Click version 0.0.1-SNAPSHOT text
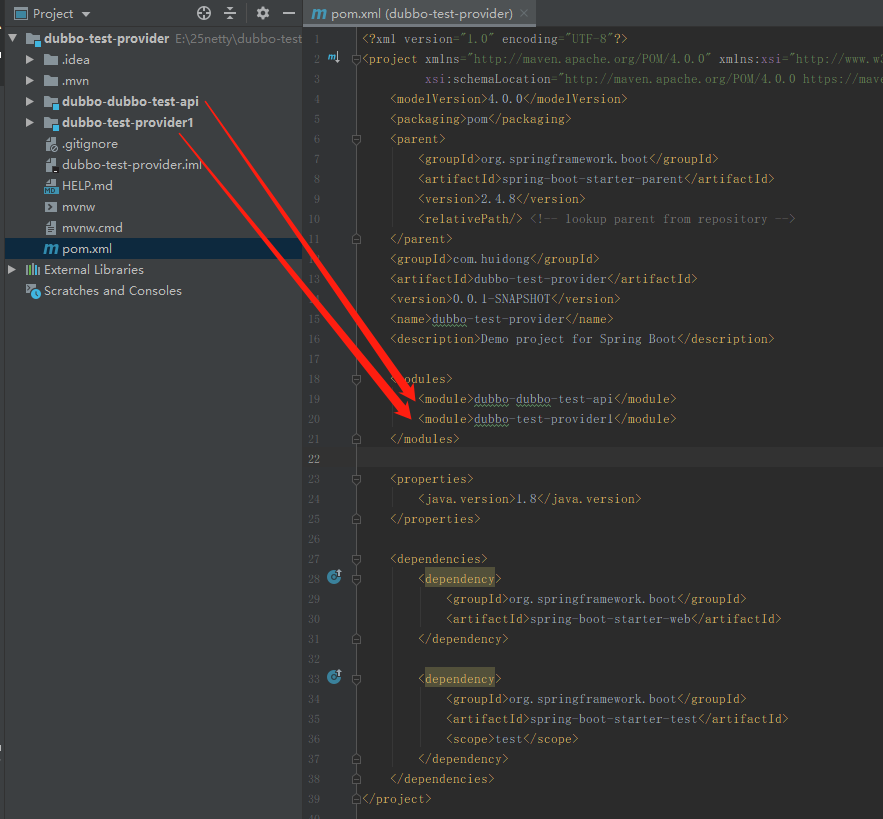The image size is (883, 819). click(x=501, y=299)
